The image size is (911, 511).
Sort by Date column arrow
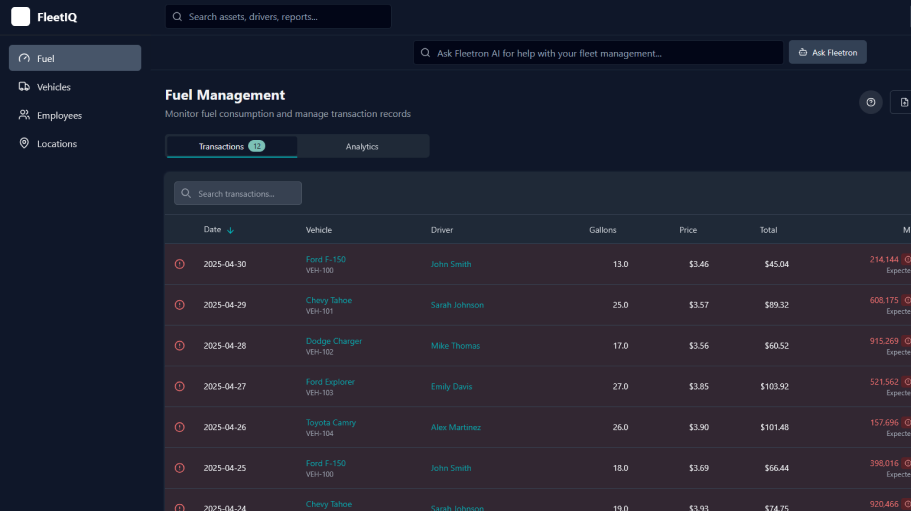pyautogui.click(x=231, y=230)
